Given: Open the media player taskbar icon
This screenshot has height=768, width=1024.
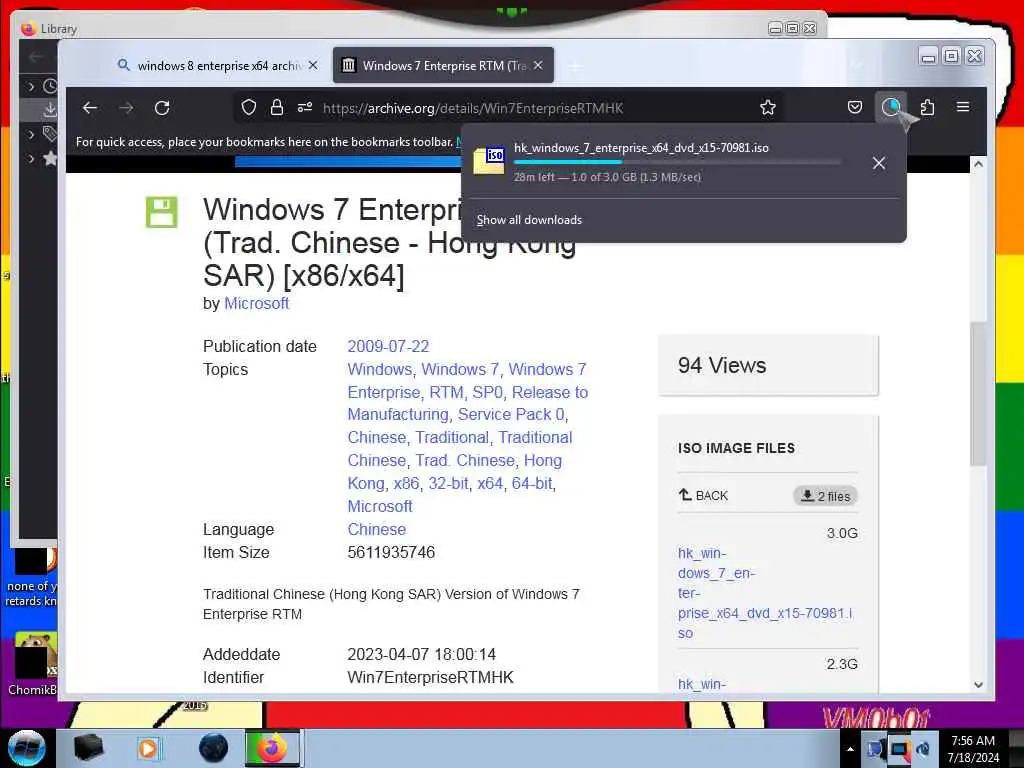Looking at the screenshot, I should tap(148, 748).
